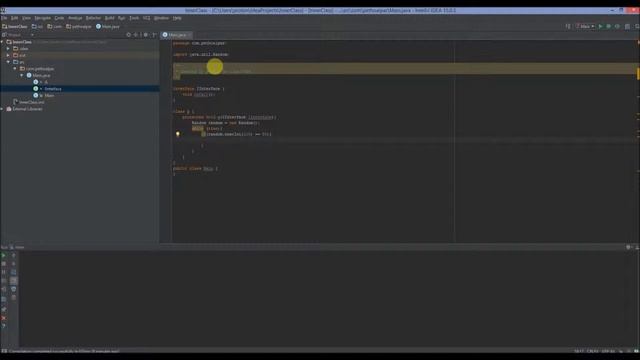Click the Up stack trace arrow
This screenshot has width=640, height=360.
pos(13,256)
